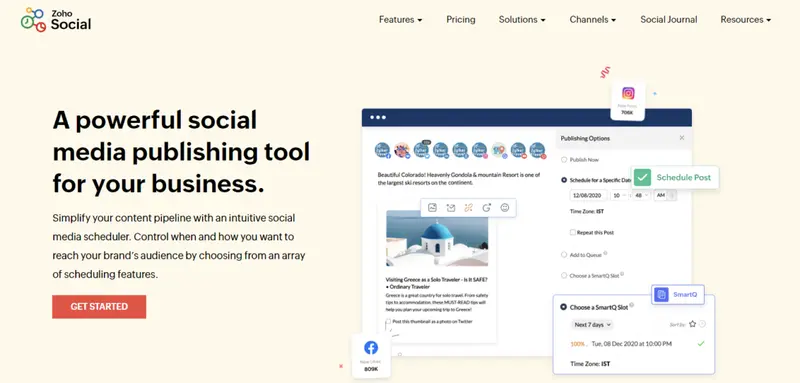Click the orange 100% slot score

pyautogui.click(x=578, y=344)
